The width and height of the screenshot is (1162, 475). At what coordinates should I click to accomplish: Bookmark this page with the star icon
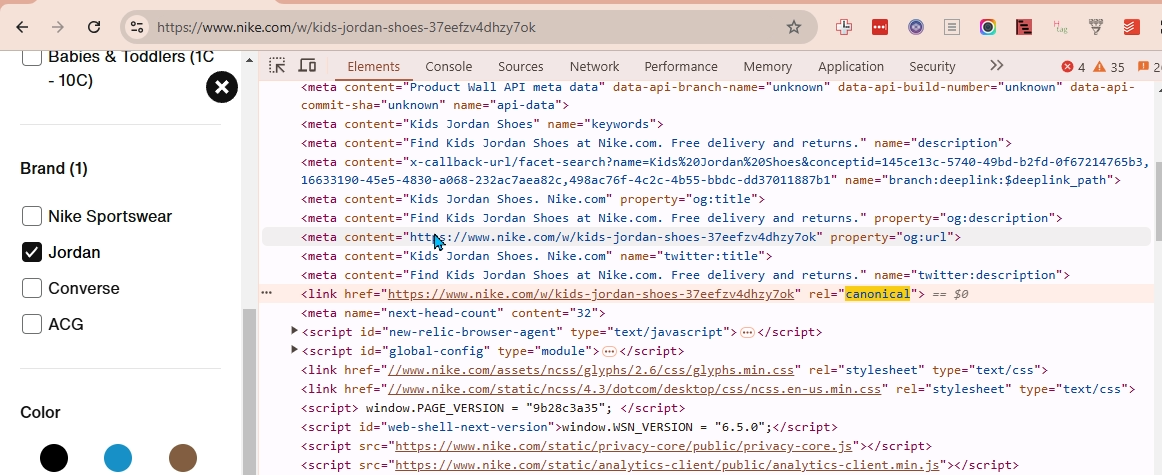click(x=794, y=27)
